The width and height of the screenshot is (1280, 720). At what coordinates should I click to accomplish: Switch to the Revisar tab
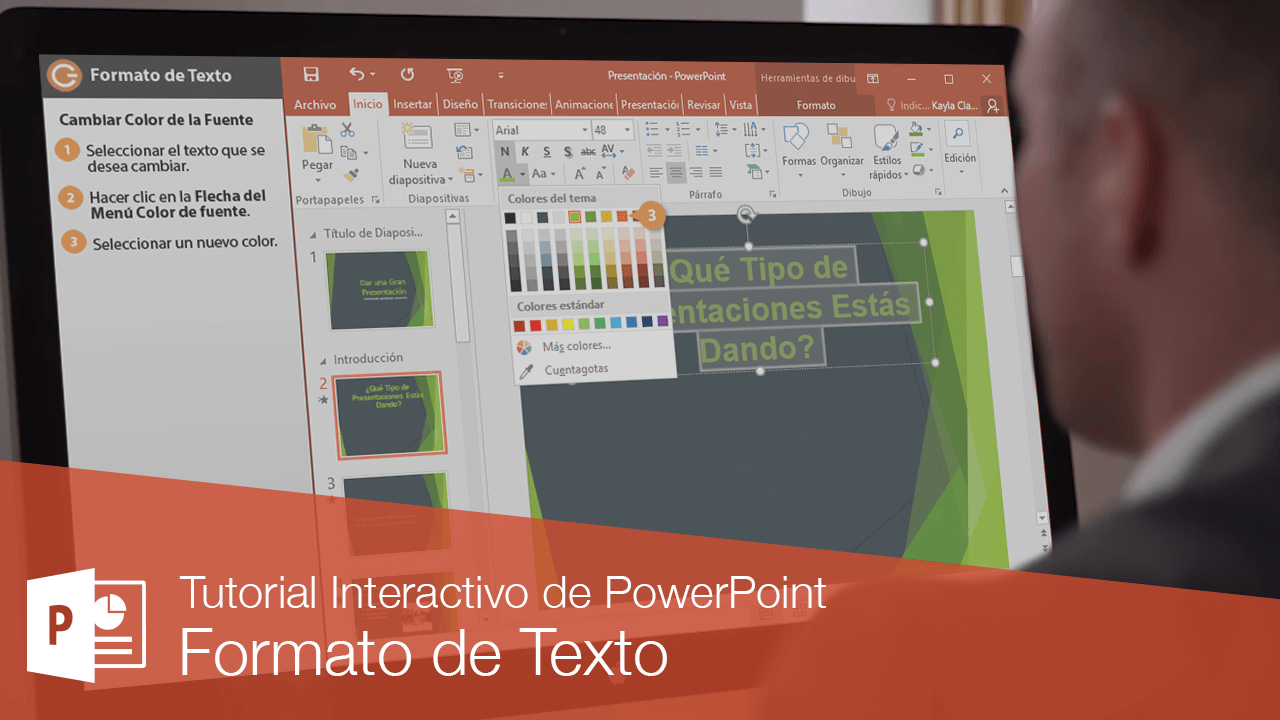pyautogui.click(x=704, y=105)
